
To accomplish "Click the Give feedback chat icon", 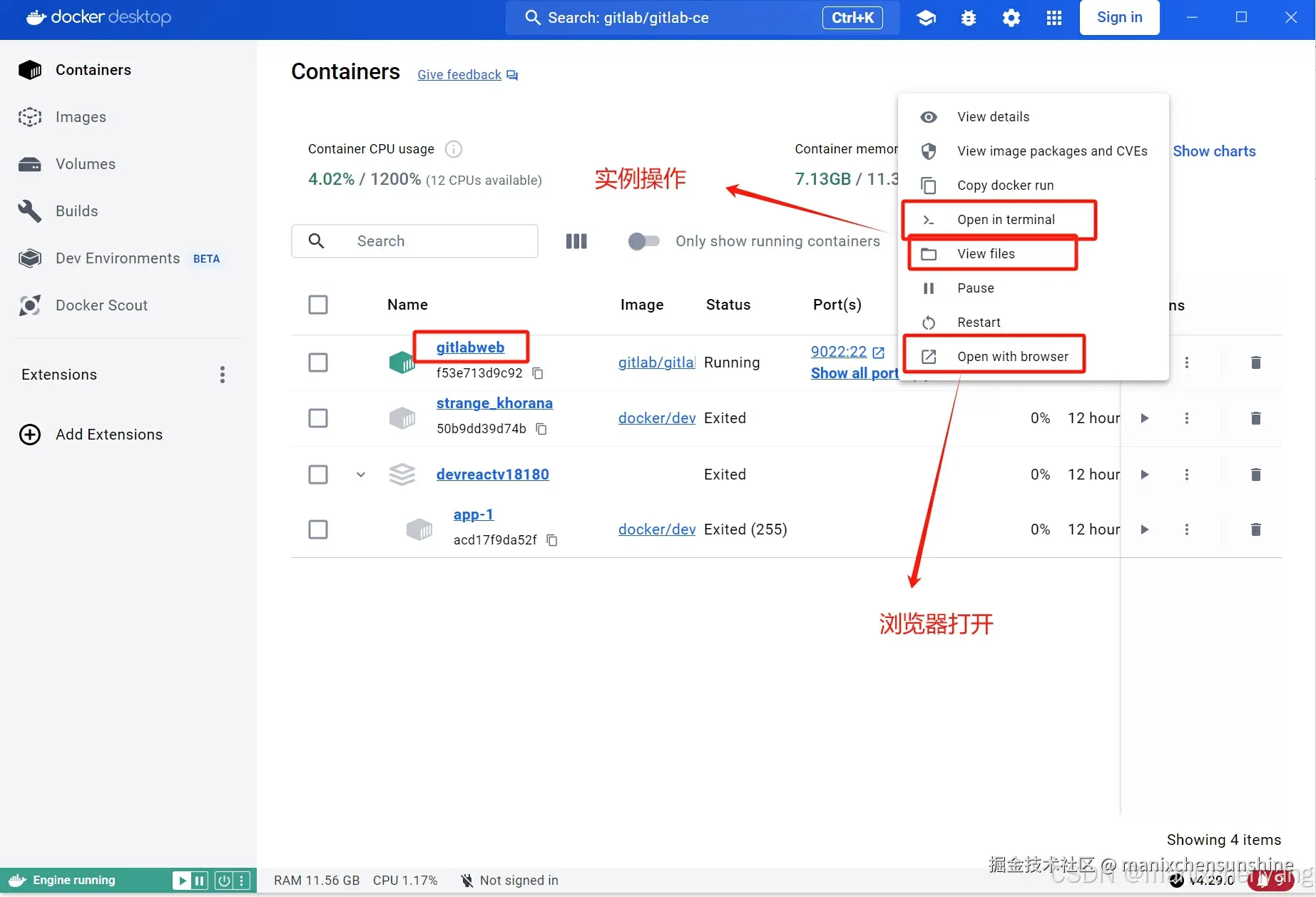I will click(512, 75).
